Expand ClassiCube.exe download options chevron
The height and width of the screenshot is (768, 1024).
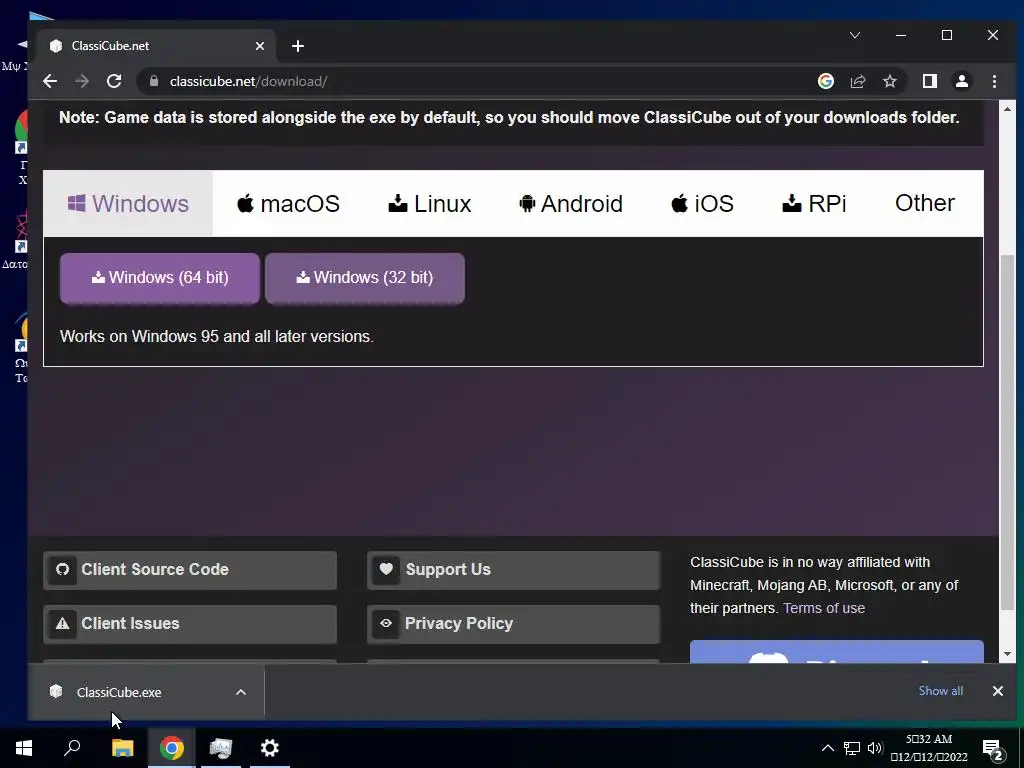241,692
